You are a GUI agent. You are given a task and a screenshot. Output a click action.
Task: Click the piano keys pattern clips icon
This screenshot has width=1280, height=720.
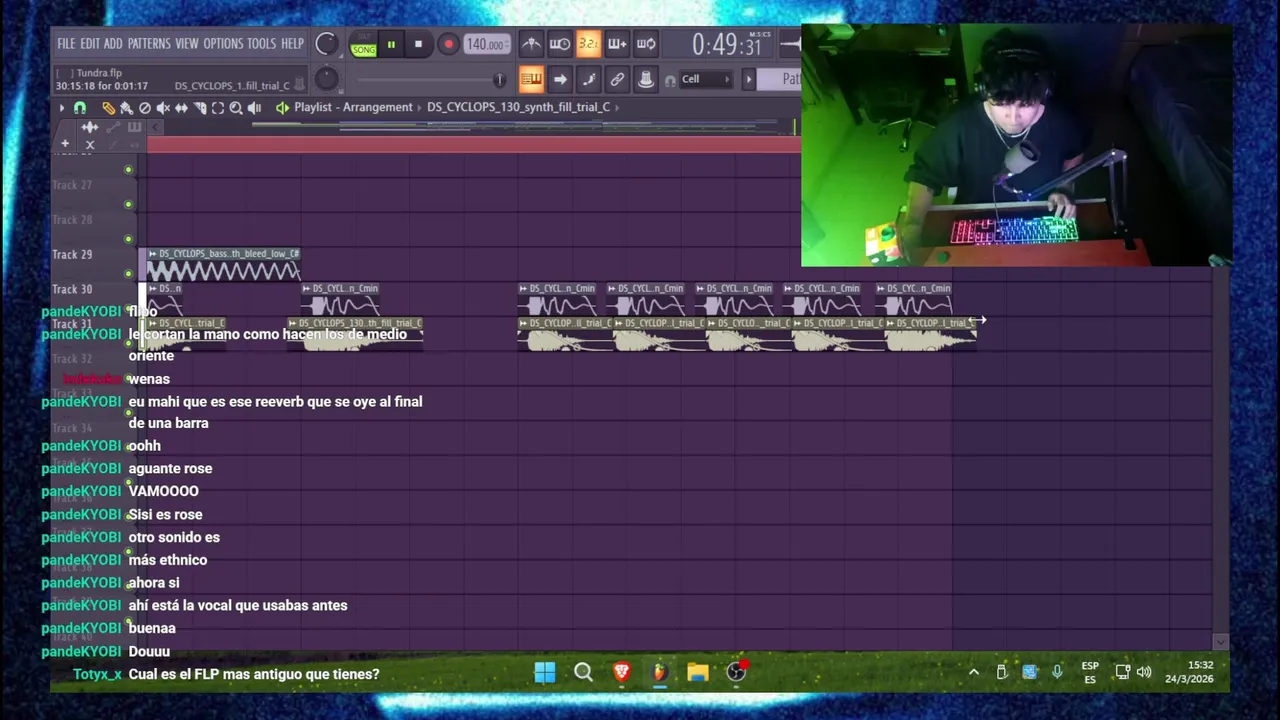(x=134, y=127)
